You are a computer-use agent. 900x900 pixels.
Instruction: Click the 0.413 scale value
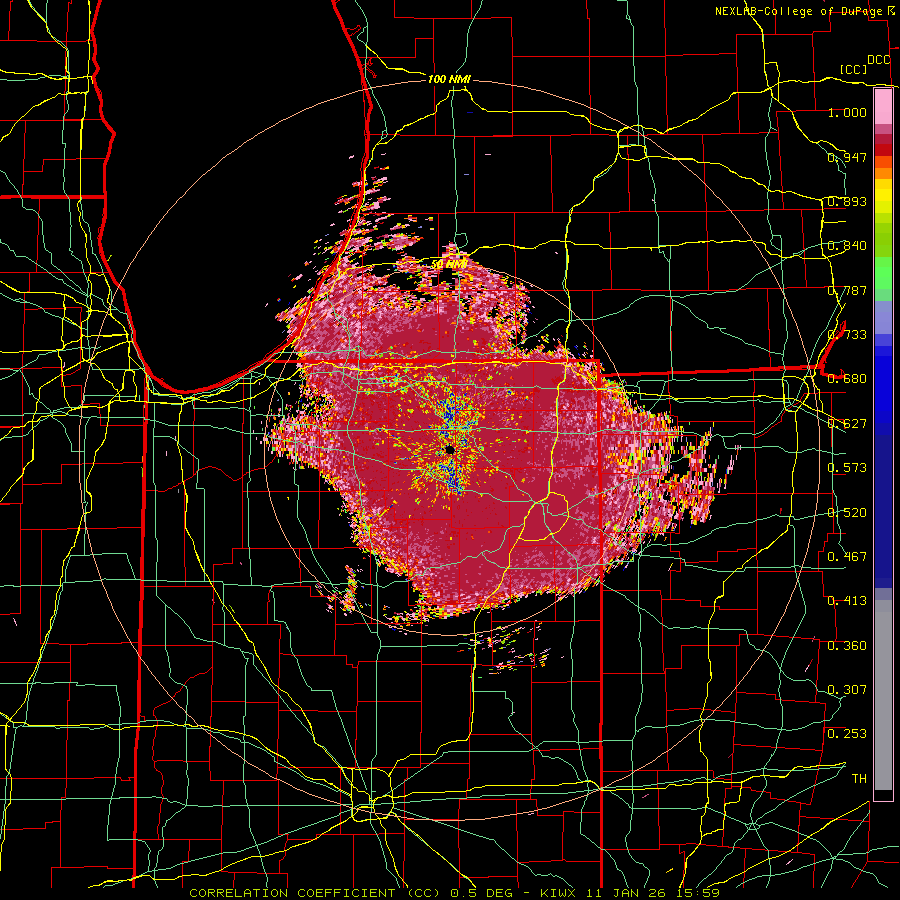pyautogui.click(x=847, y=601)
